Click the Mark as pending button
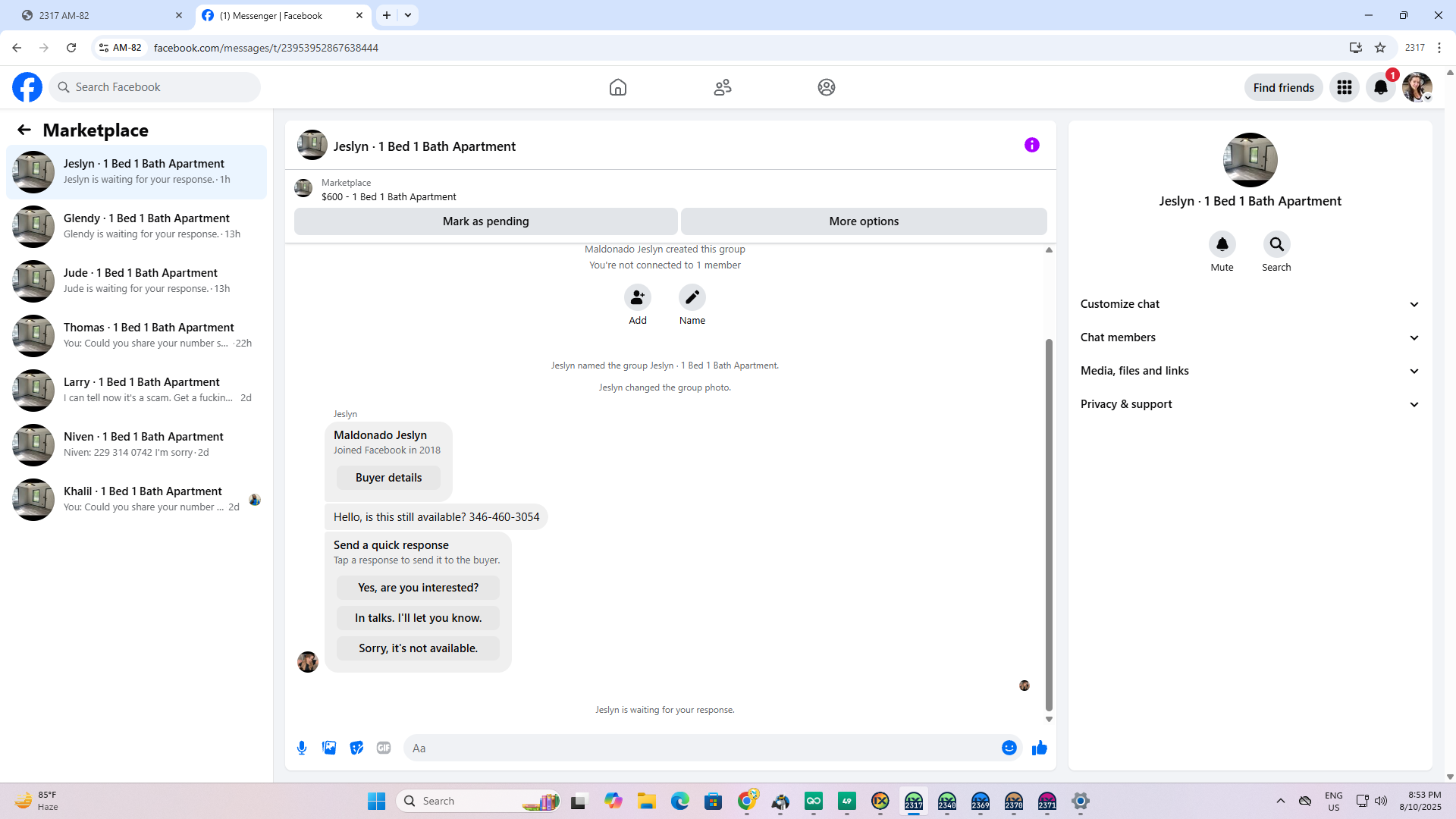 485,221
